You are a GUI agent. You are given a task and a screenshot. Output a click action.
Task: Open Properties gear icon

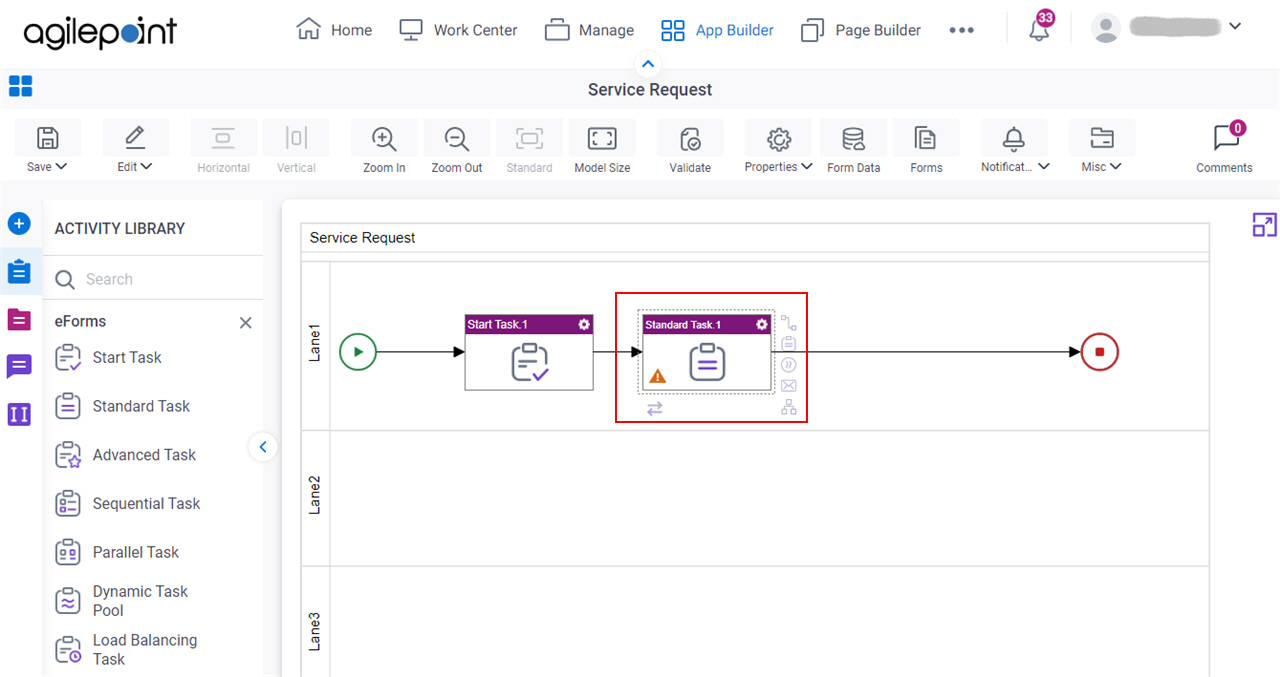pos(779,138)
